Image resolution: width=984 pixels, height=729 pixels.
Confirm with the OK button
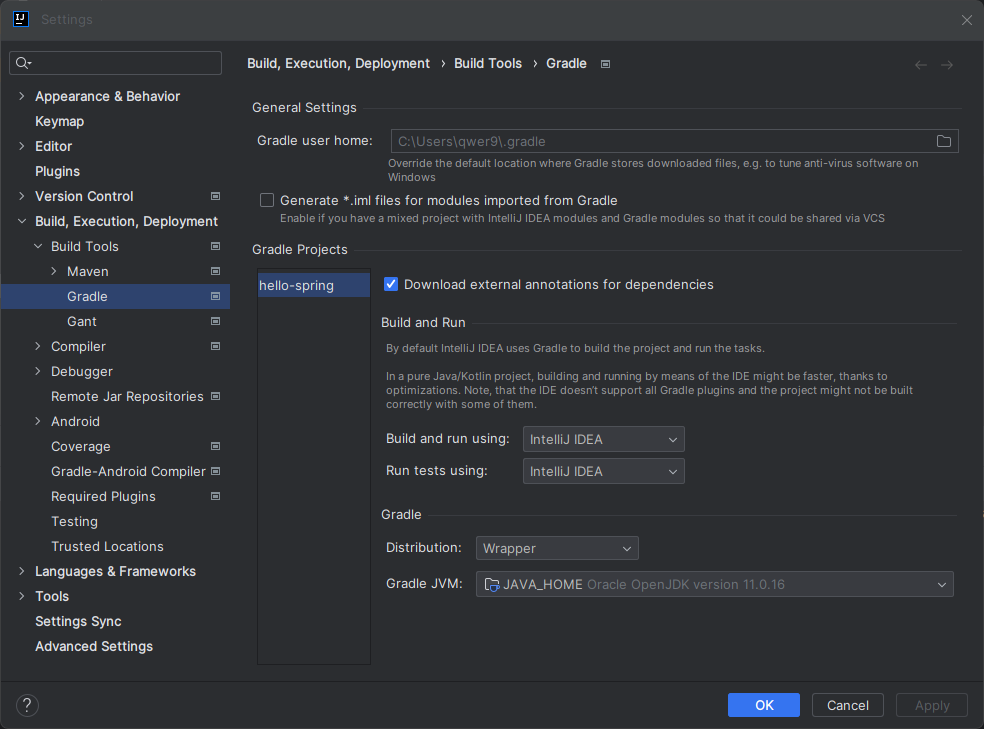tap(764, 705)
